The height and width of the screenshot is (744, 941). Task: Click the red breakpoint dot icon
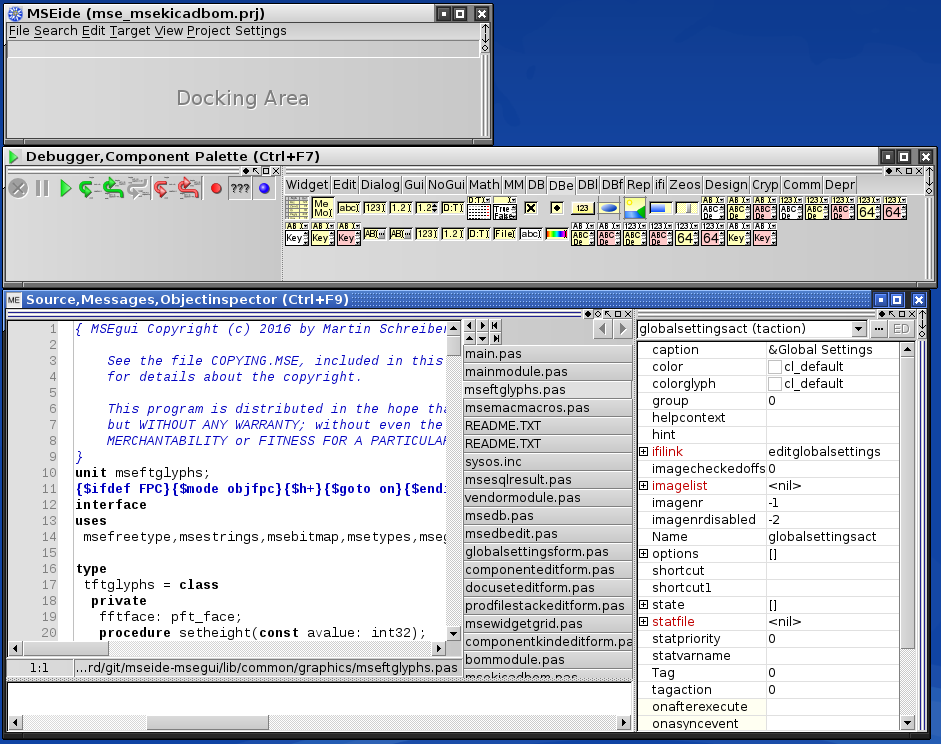pyautogui.click(x=215, y=188)
